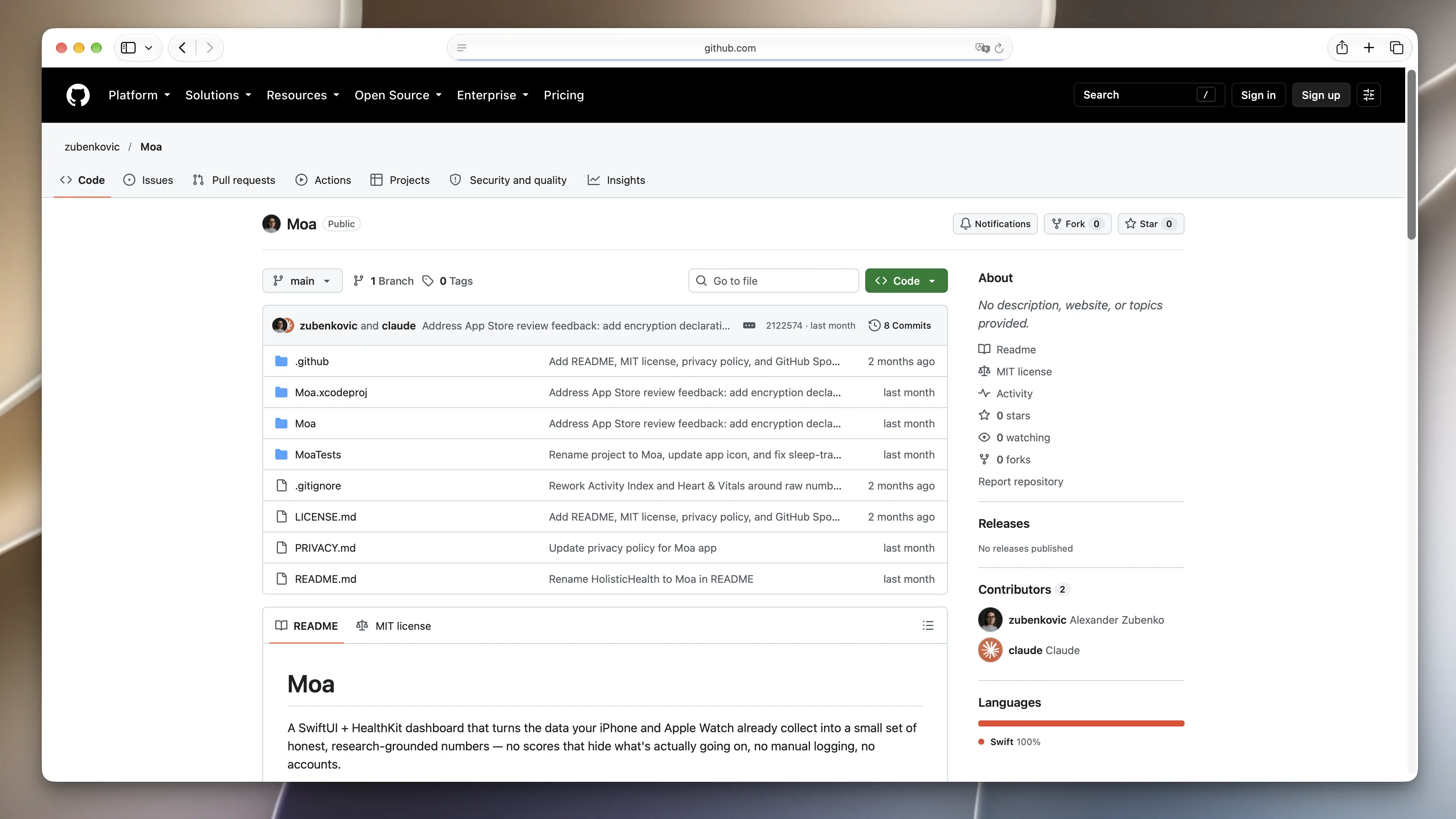This screenshot has width=1456, height=819.
Task: Expand the Enterprise menu
Action: click(493, 95)
